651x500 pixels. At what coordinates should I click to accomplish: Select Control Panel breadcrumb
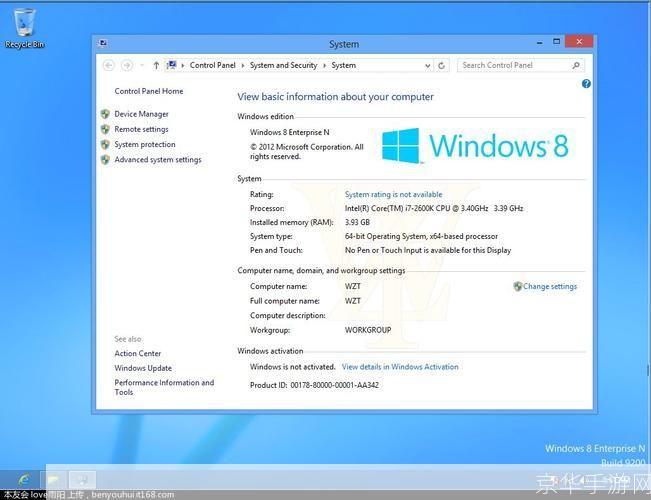pos(213,65)
